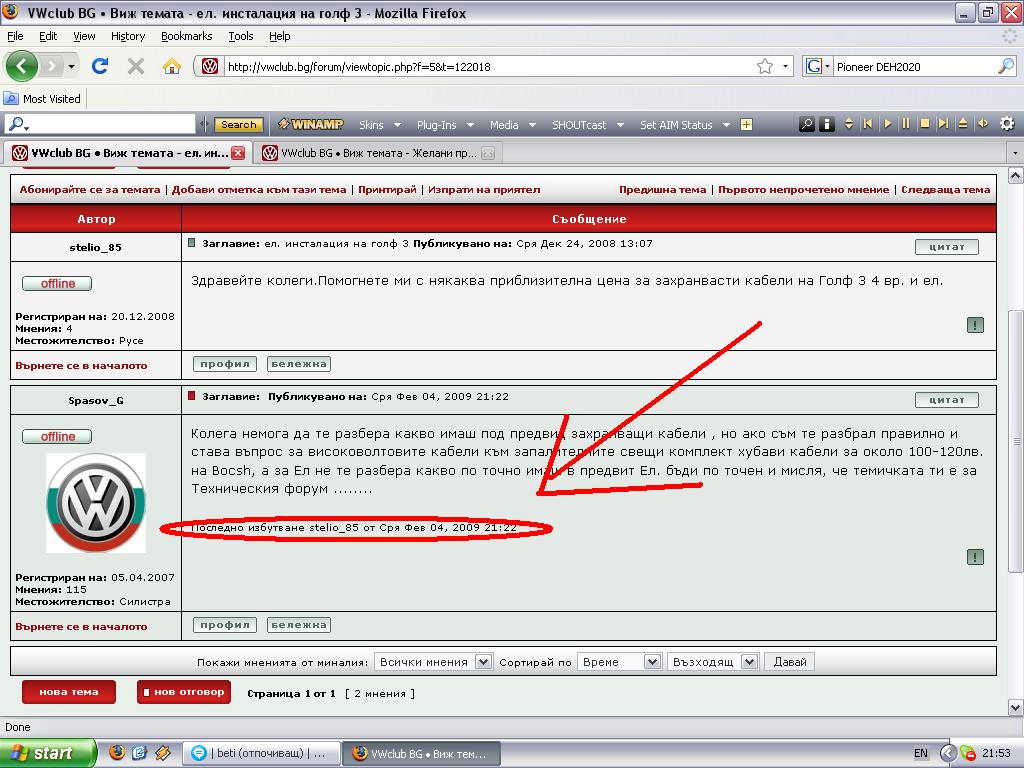Image resolution: width=1024 pixels, height=768 pixels.
Task: Click the Firefox Reload page icon
Action: pos(99,66)
